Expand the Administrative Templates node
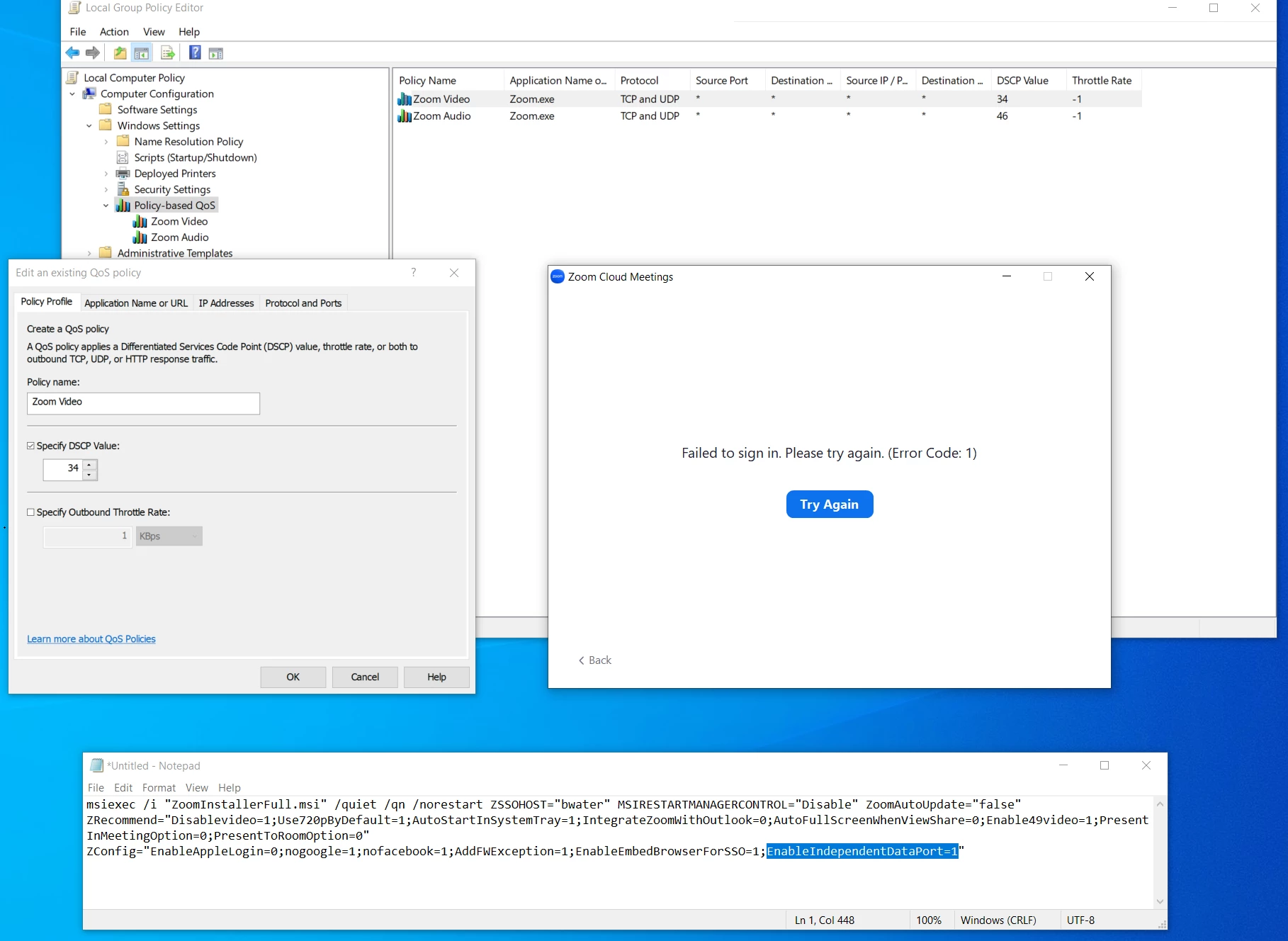Viewport: 1288px width, 941px height. [x=89, y=253]
